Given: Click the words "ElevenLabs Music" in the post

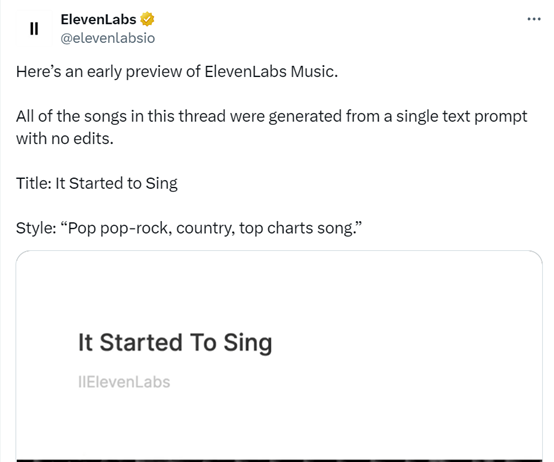Looking at the screenshot, I should coord(270,71).
